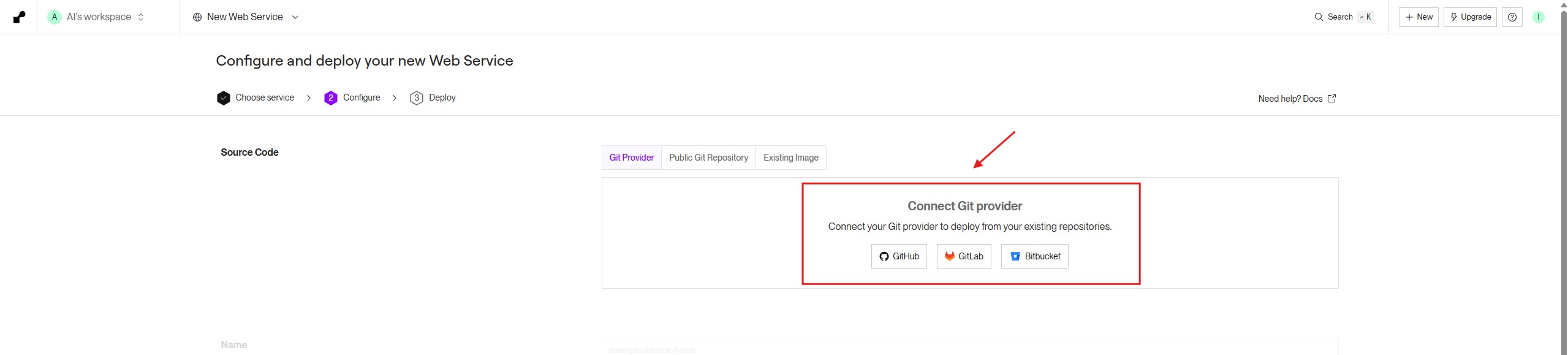Click the Render logo home icon
1568x355 pixels.
tap(19, 17)
